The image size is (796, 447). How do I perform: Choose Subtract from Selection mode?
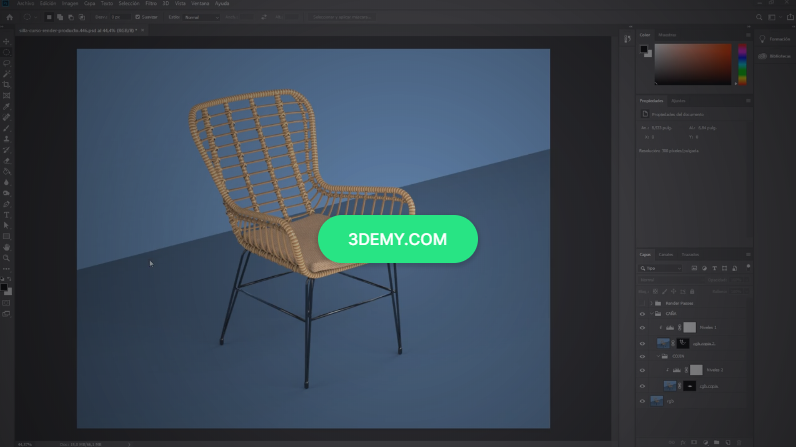click(71, 17)
